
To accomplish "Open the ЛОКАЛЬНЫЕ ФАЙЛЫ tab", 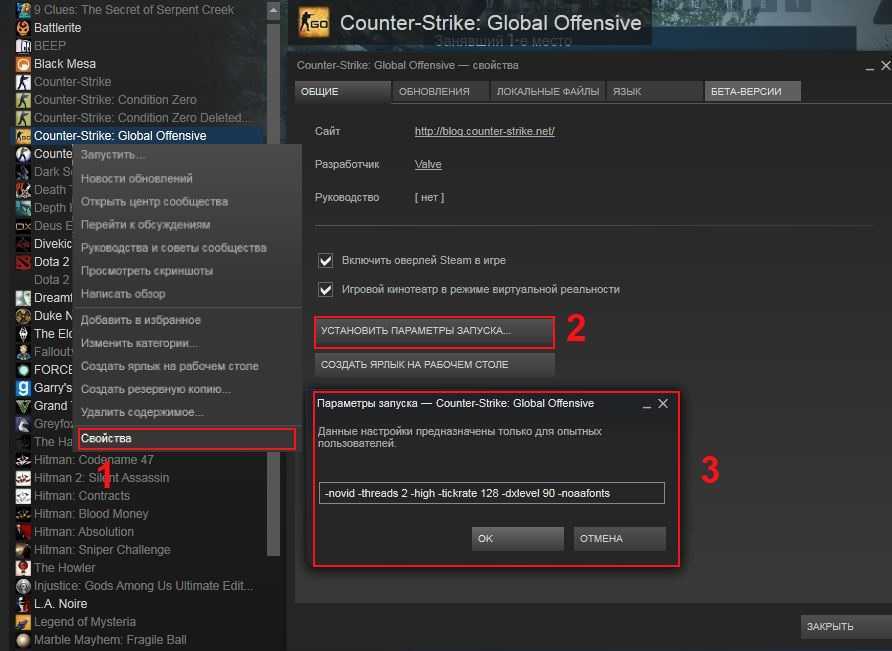I will pyautogui.click(x=548, y=92).
